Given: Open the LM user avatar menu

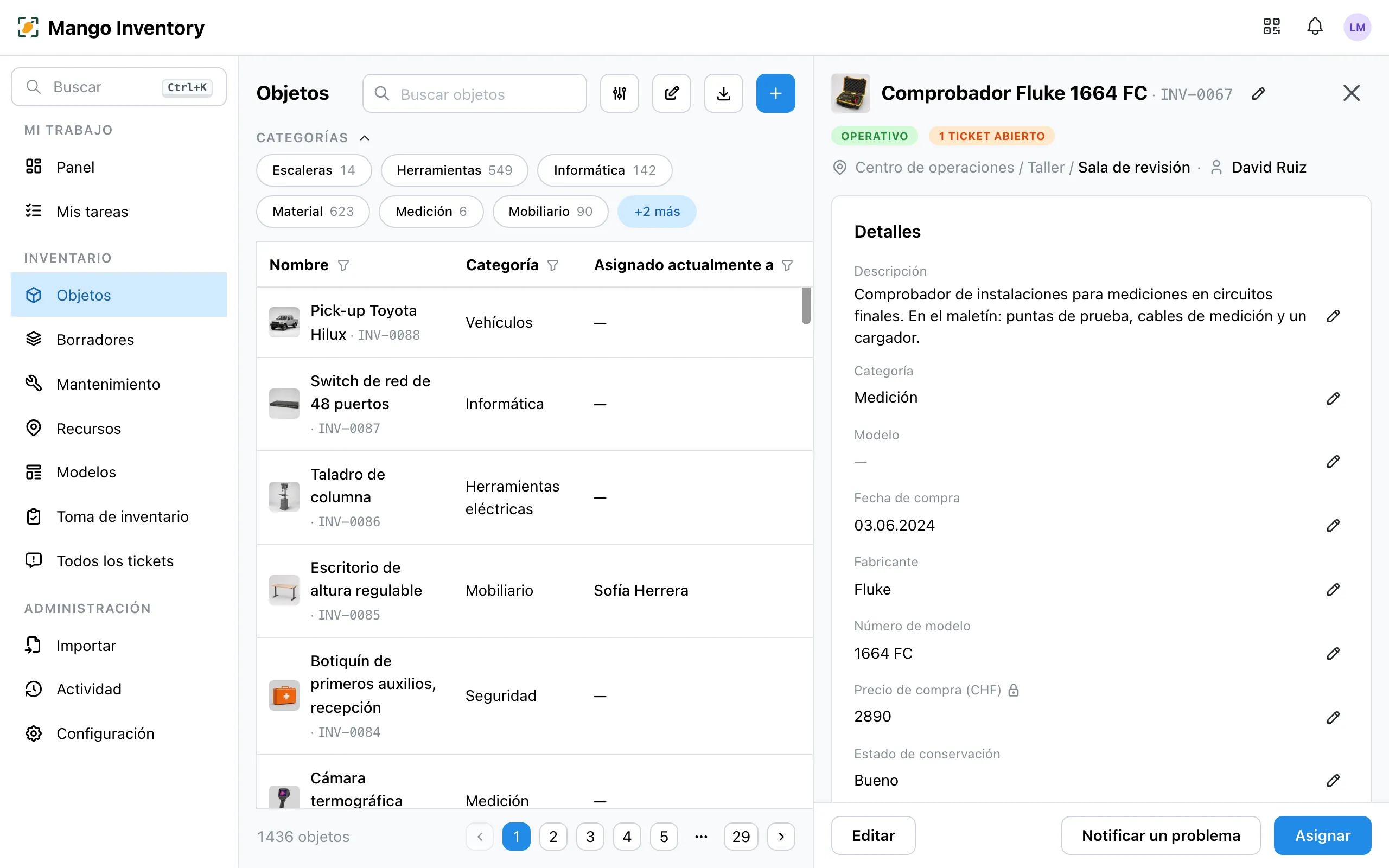Looking at the screenshot, I should pos(1357,27).
